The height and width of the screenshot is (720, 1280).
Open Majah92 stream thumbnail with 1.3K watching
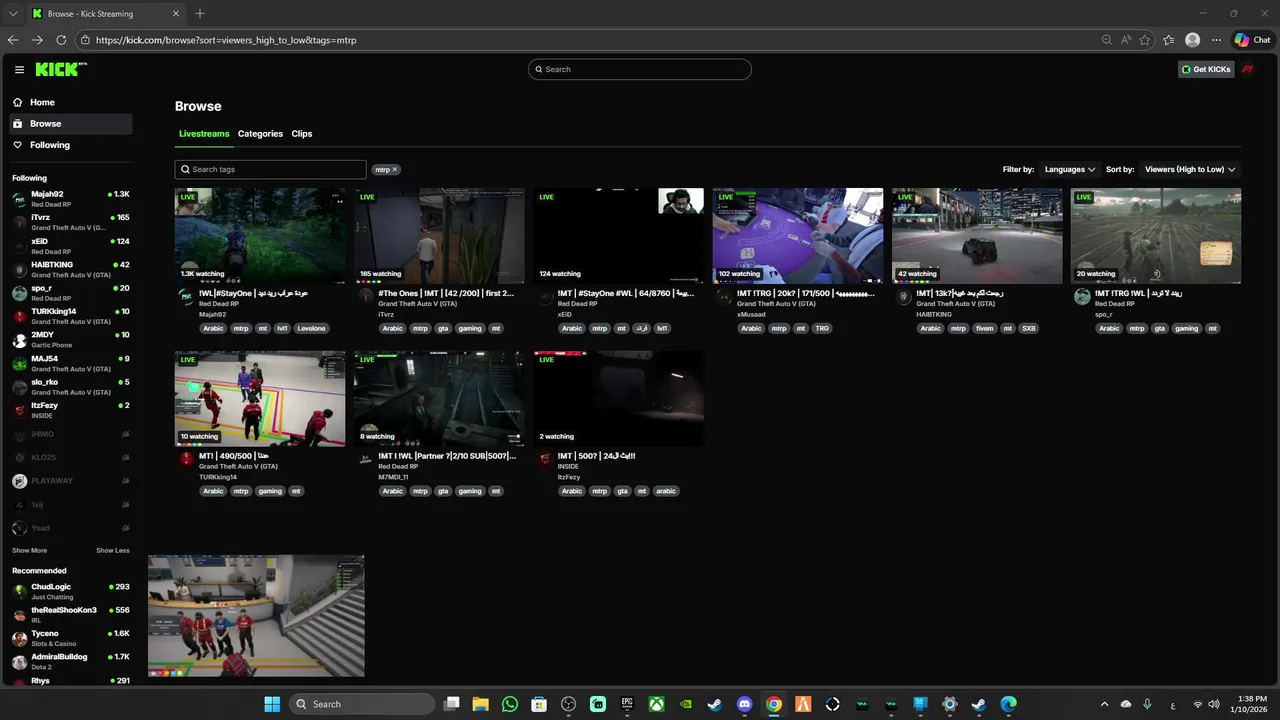click(260, 236)
